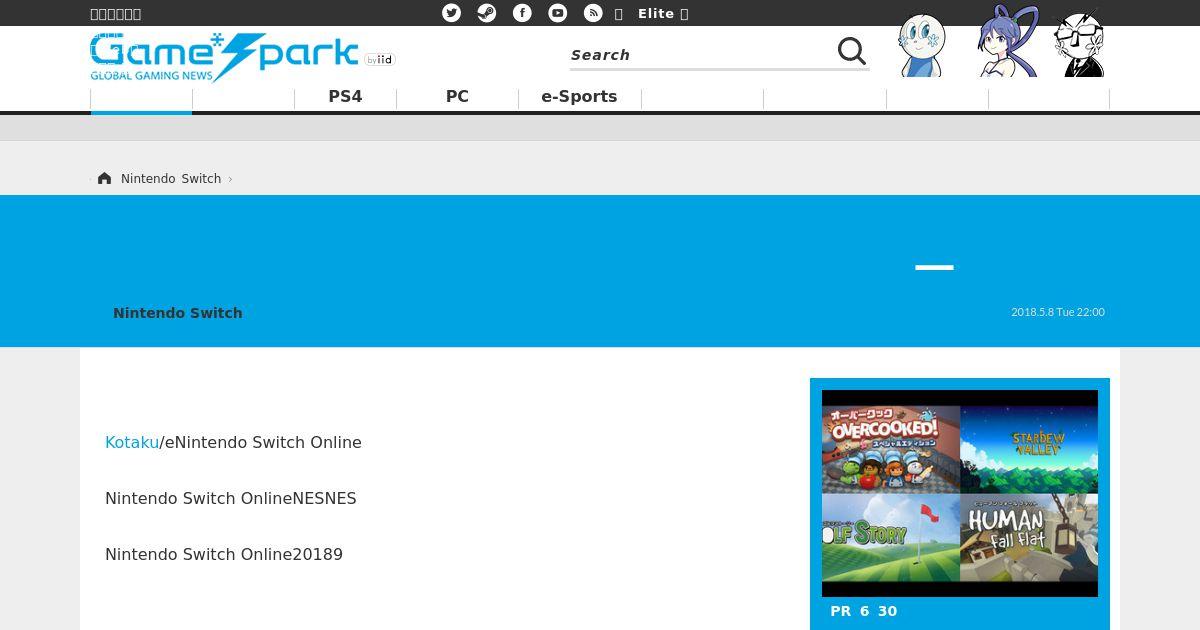Click the Human Fall Flat thumbnail
Screen dimensions: 1200x630
tap(1029, 537)
